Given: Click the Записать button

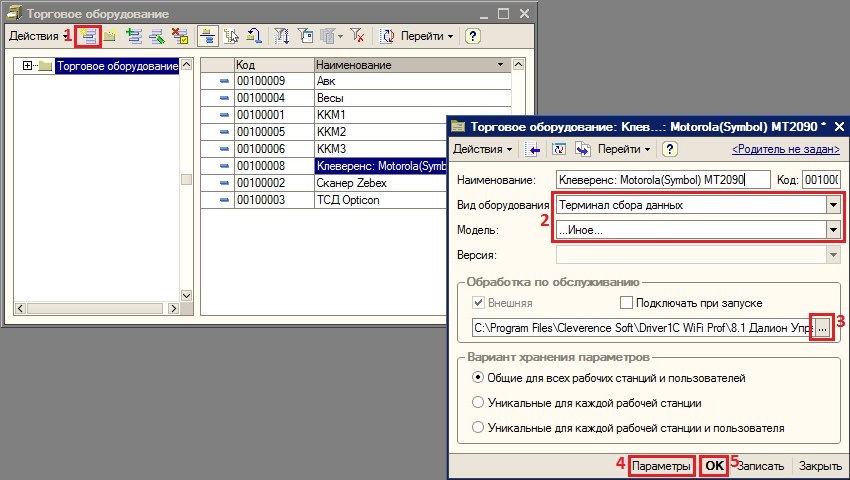Looking at the screenshot, I should pyautogui.click(x=760, y=466).
